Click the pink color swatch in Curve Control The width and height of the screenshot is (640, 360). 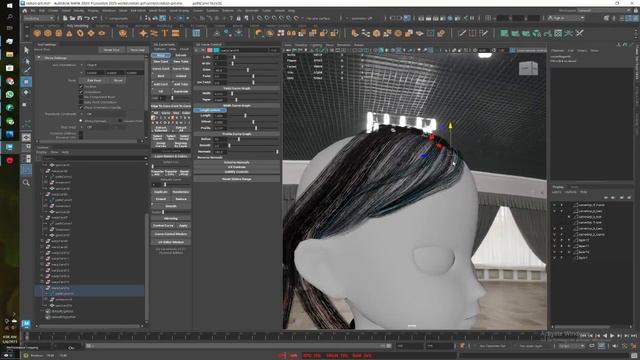209,50
